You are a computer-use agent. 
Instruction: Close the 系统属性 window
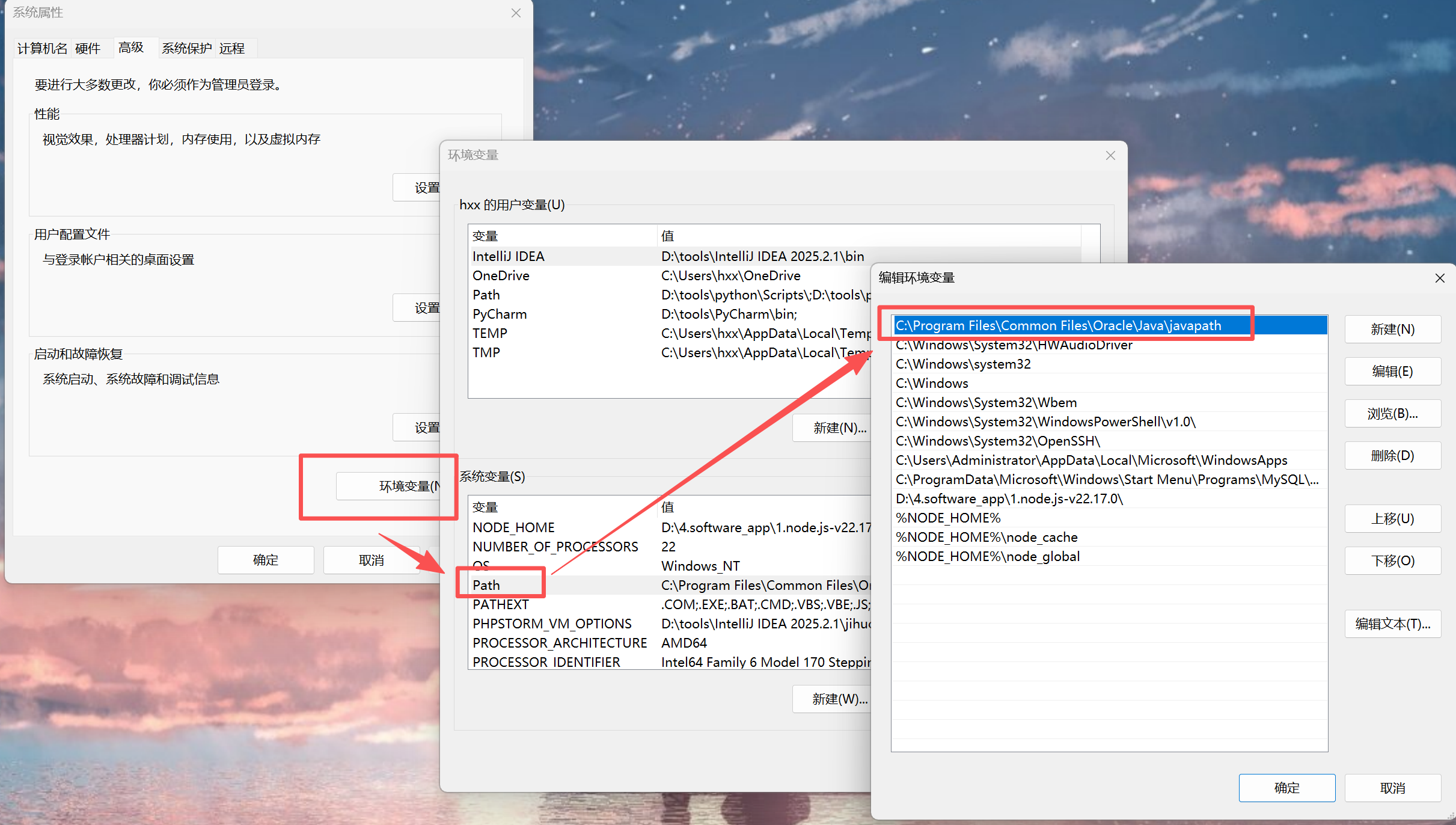[x=516, y=13]
